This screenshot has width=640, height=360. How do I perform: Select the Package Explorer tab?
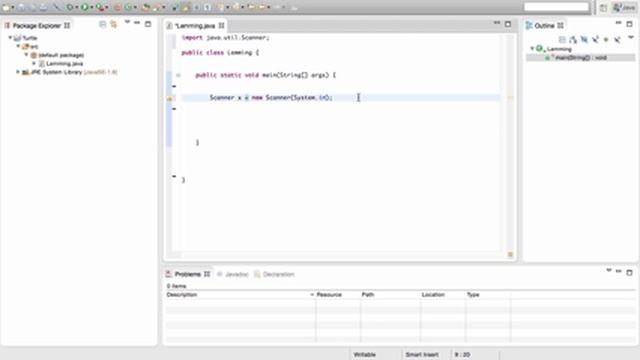click(x=37, y=25)
